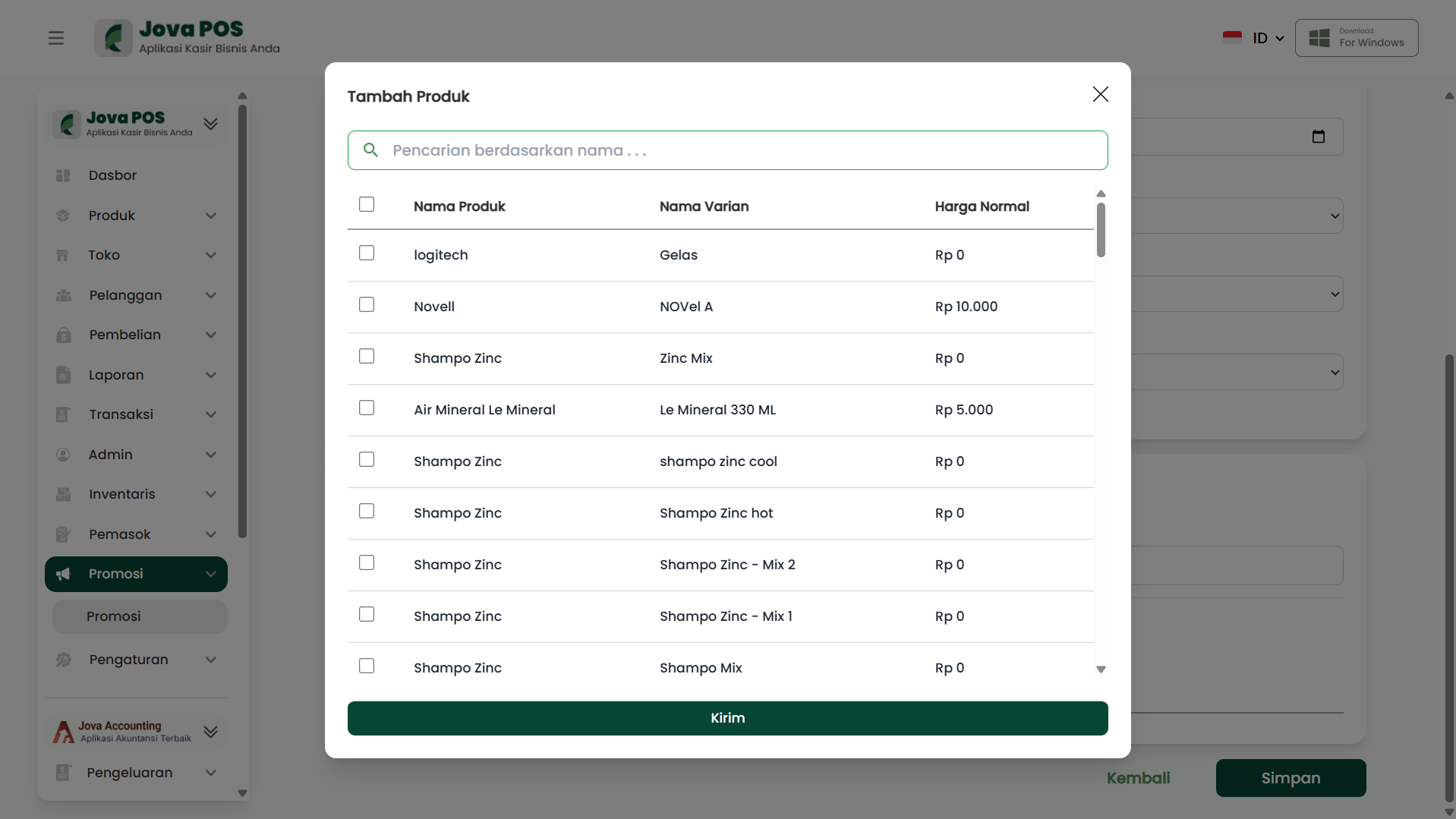Click the Windows download icon
The width and height of the screenshot is (1456, 819).
[1319, 38]
